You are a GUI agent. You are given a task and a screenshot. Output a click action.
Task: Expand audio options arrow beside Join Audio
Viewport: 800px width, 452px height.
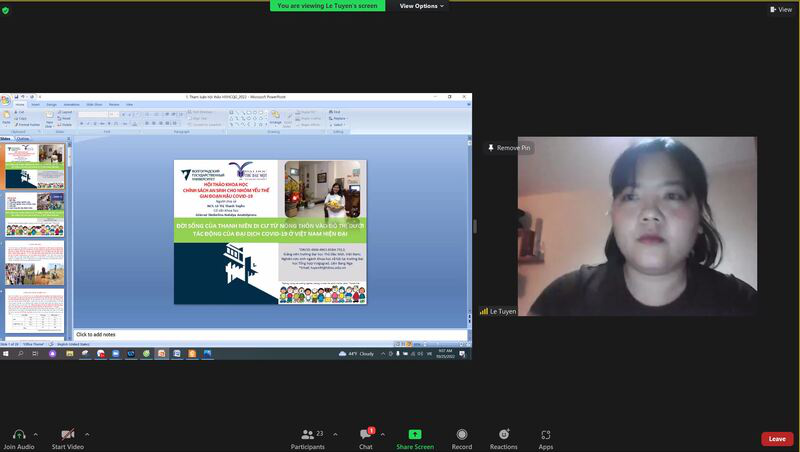pos(39,434)
